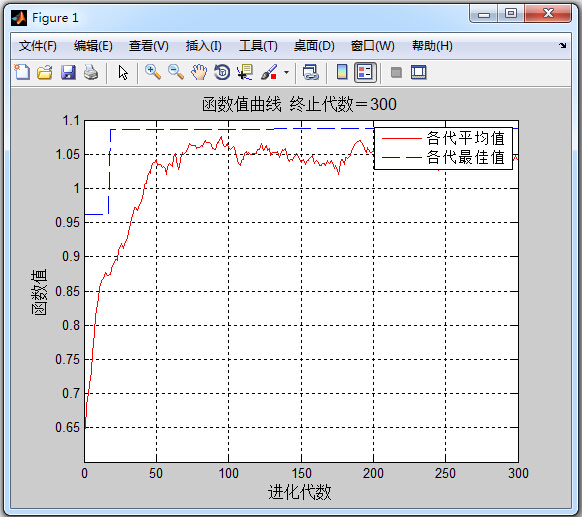Screen dimensions: 582x517
Task: Click the Link Plot icon
Action: [x=311, y=72]
